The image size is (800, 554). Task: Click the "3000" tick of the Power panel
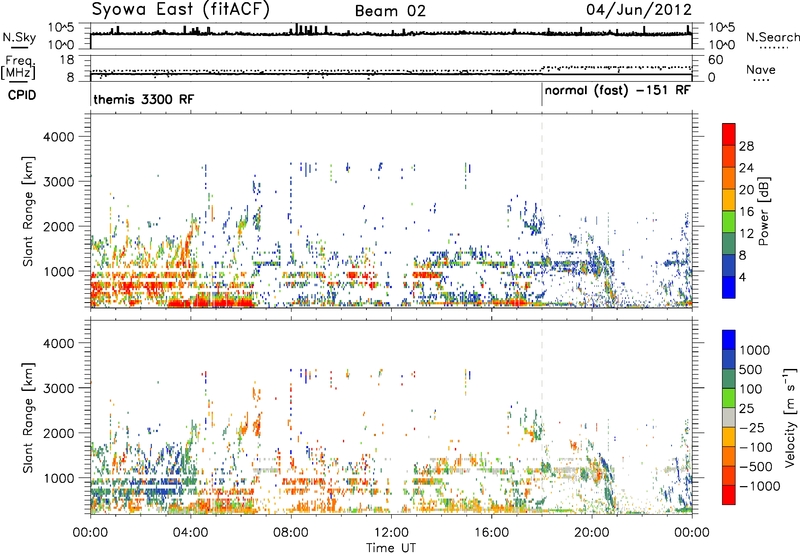pos(59,182)
